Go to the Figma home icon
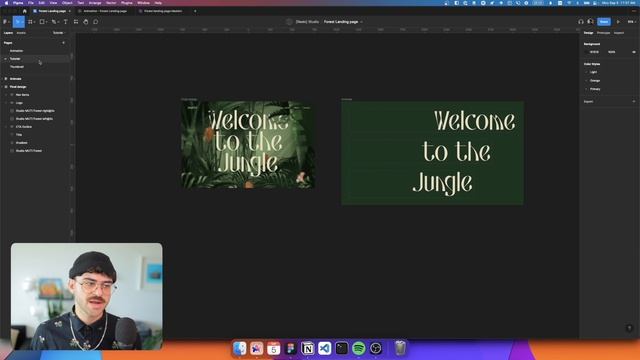The width and height of the screenshot is (640, 360). [x=24, y=11]
